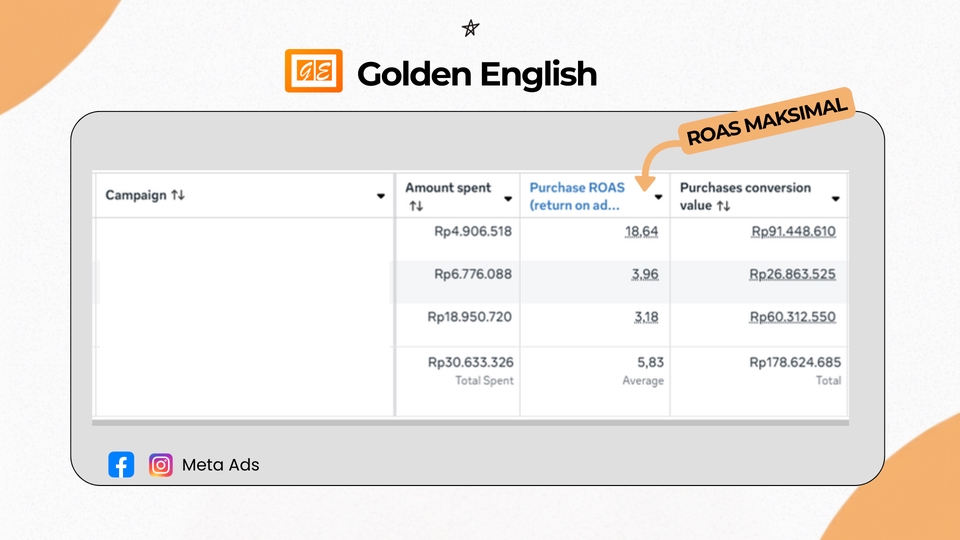The width and height of the screenshot is (960, 540).
Task: Open Amount spent column dropdown arrow
Action: coord(508,198)
